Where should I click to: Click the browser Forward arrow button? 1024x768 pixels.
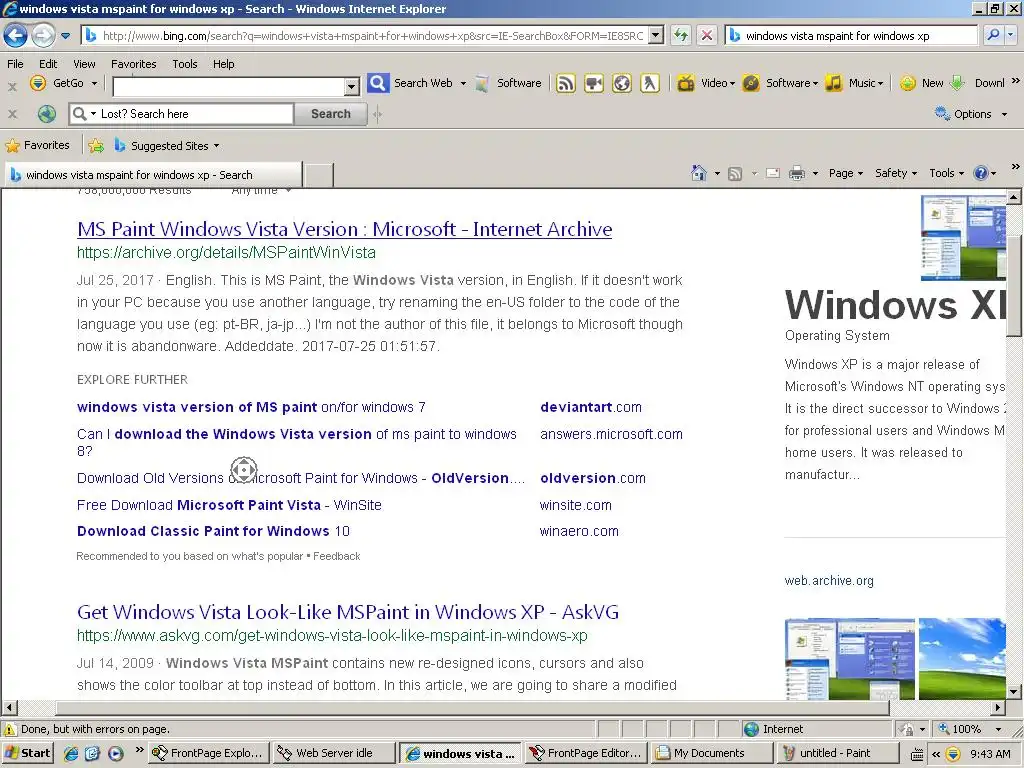click(x=43, y=35)
